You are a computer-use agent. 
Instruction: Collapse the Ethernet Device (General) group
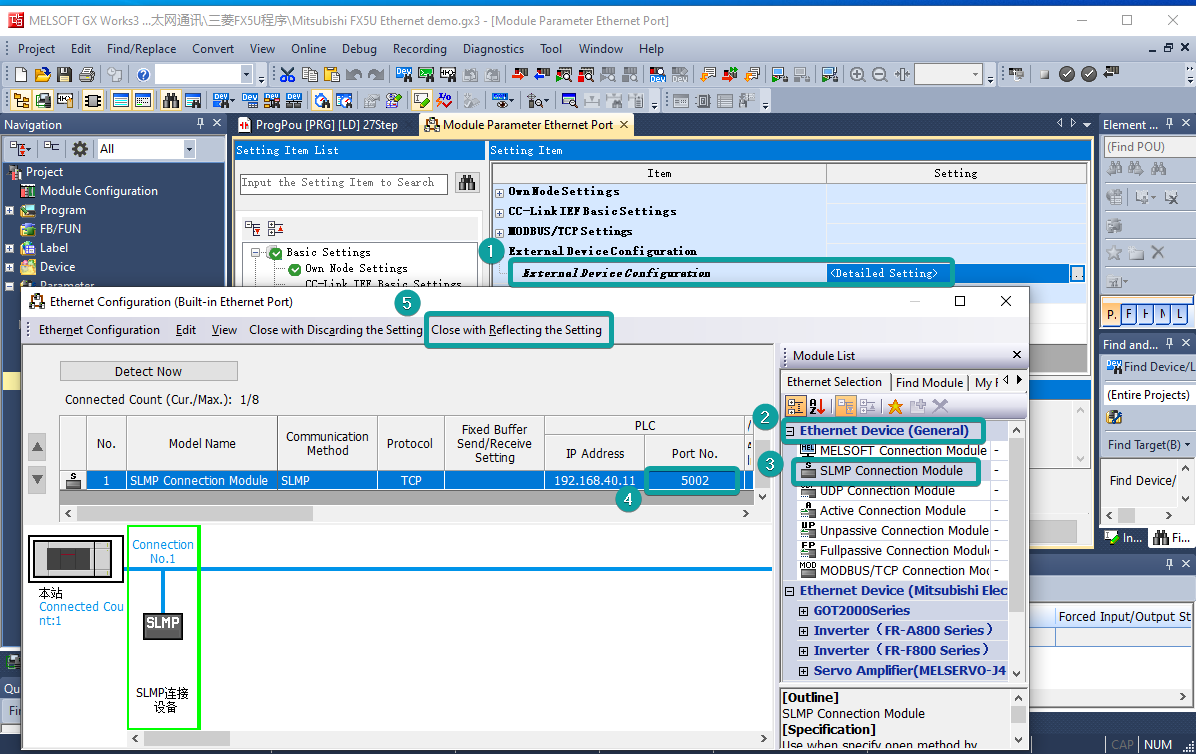790,431
